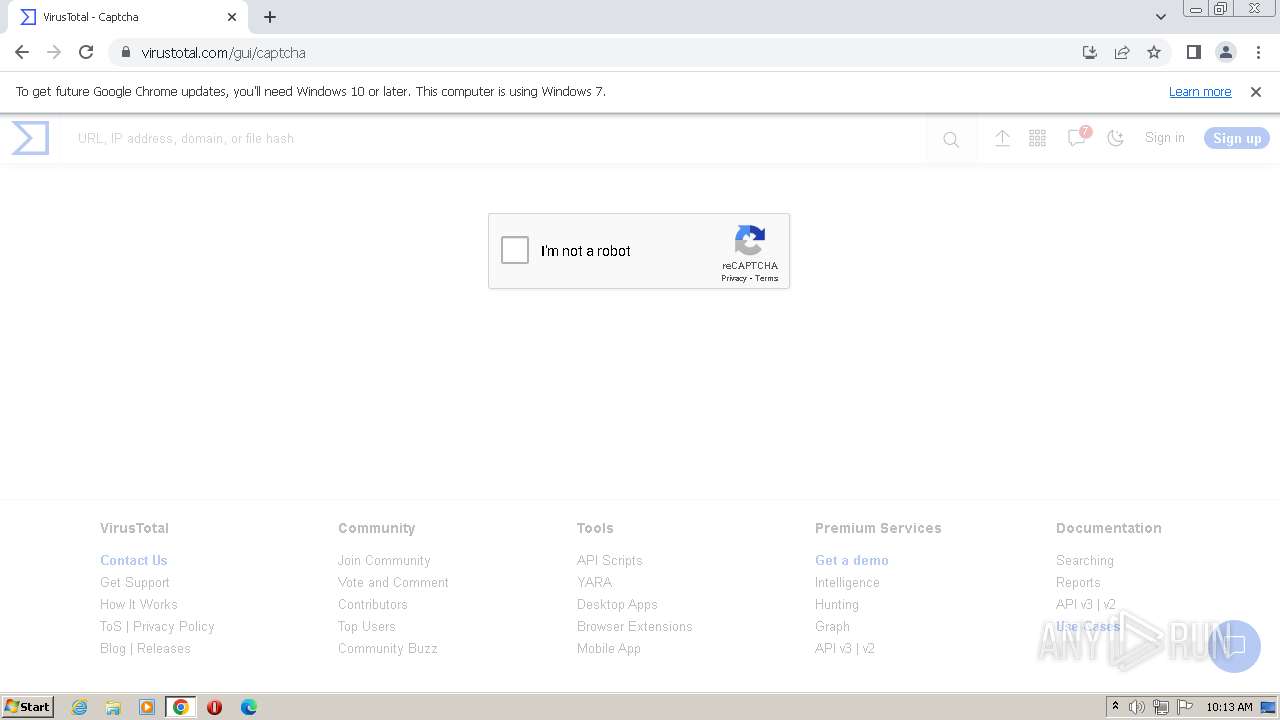Open the notifications comment icon

[x=1077, y=138]
